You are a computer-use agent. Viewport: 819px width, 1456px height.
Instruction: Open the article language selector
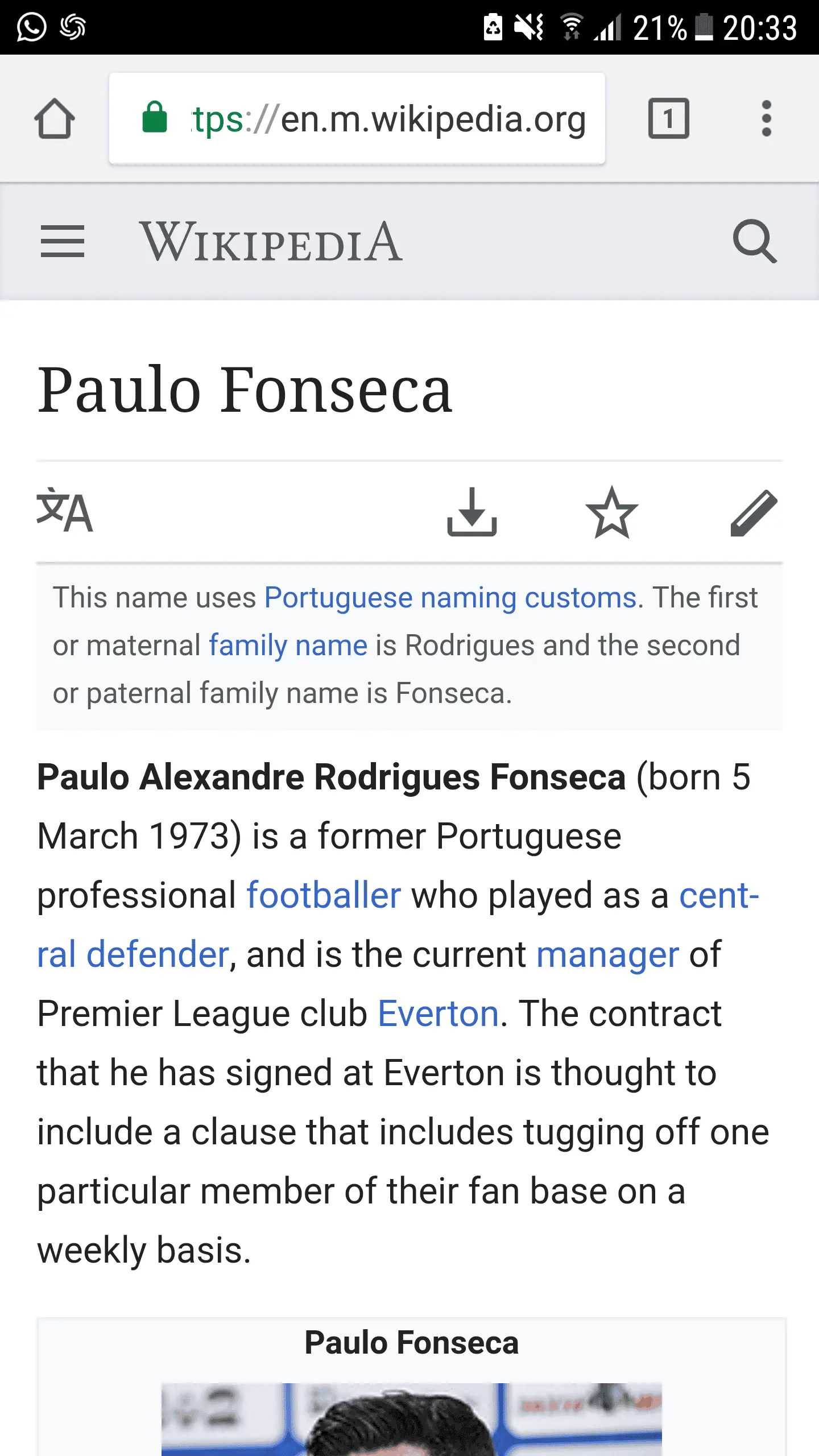point(64,511)
